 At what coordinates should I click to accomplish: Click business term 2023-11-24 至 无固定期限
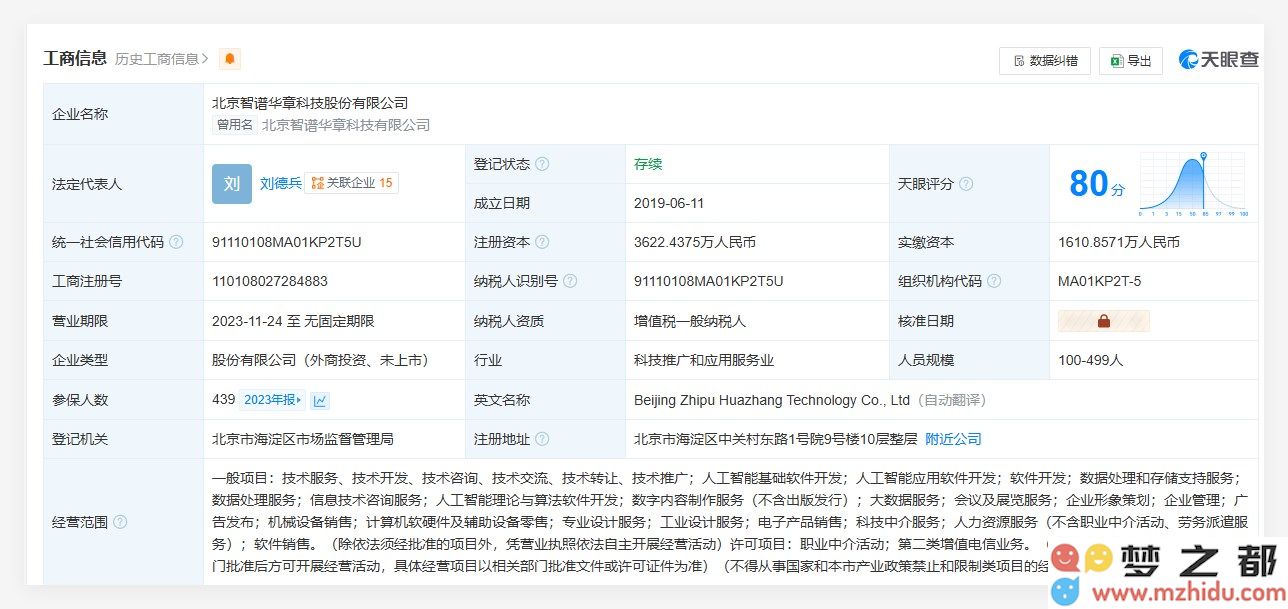tap(293, 321)
